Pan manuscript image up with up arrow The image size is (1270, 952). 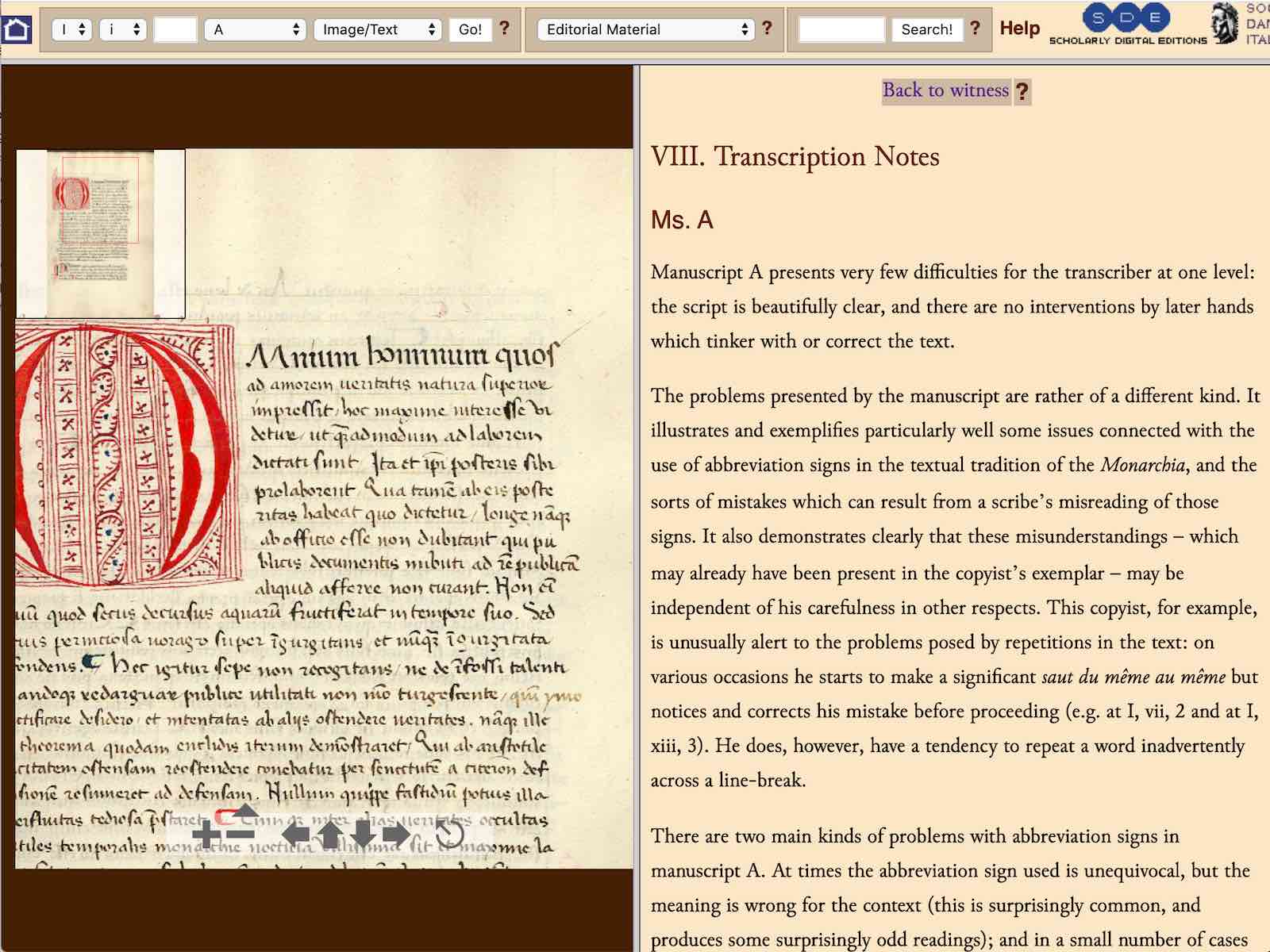(329, 835)
